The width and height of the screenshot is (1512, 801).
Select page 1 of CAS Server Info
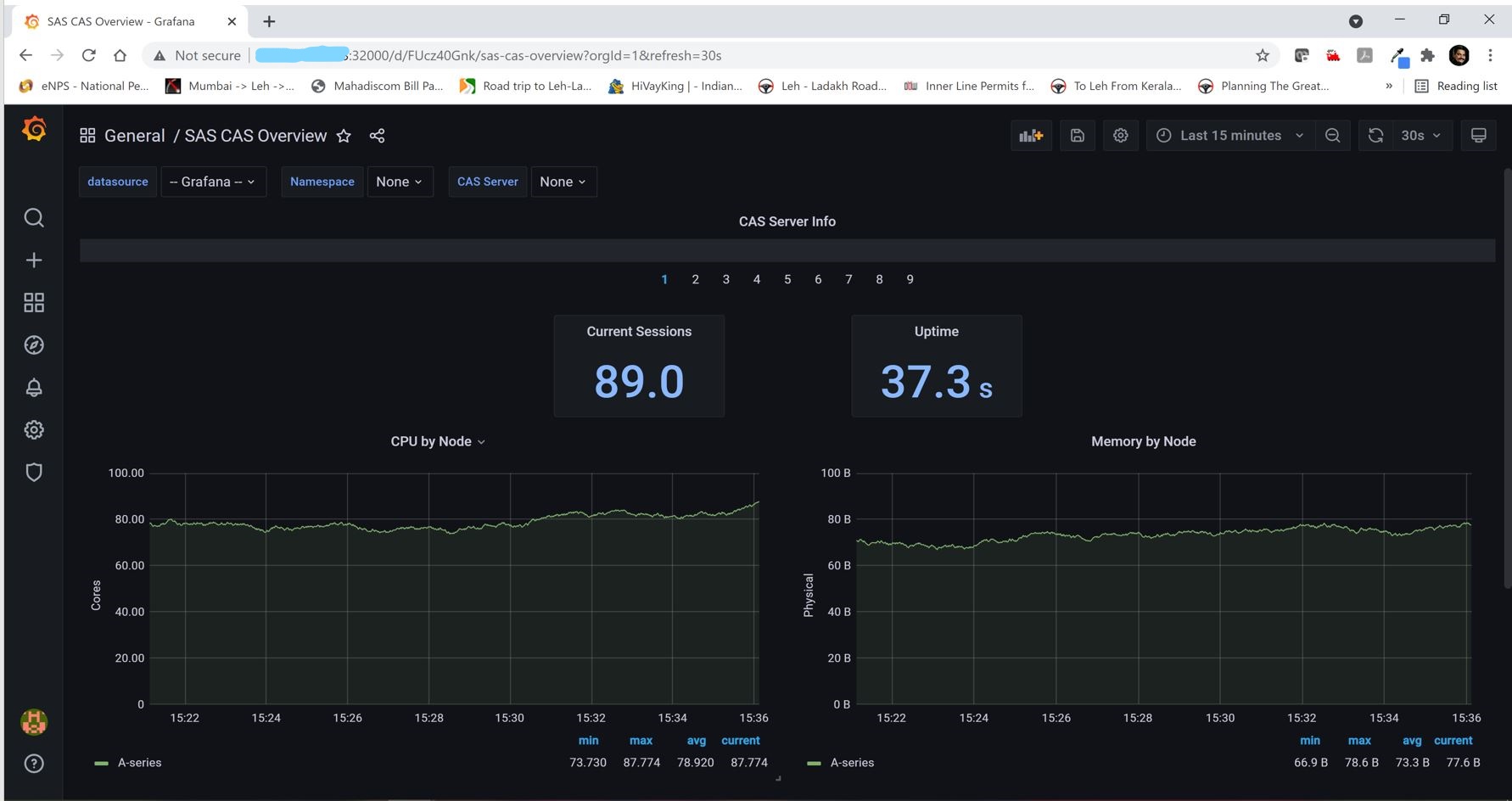tap(664, 279)
